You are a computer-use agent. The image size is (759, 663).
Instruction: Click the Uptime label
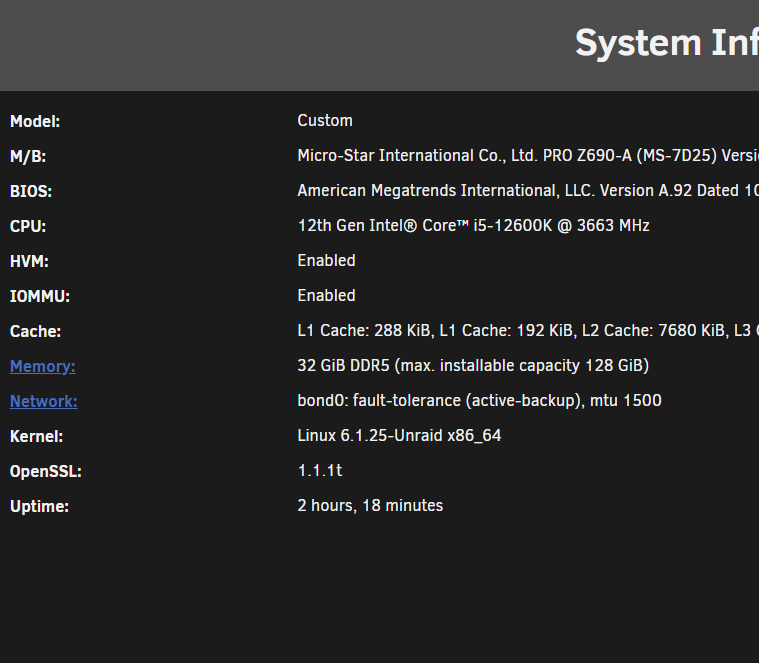point(39,506)
